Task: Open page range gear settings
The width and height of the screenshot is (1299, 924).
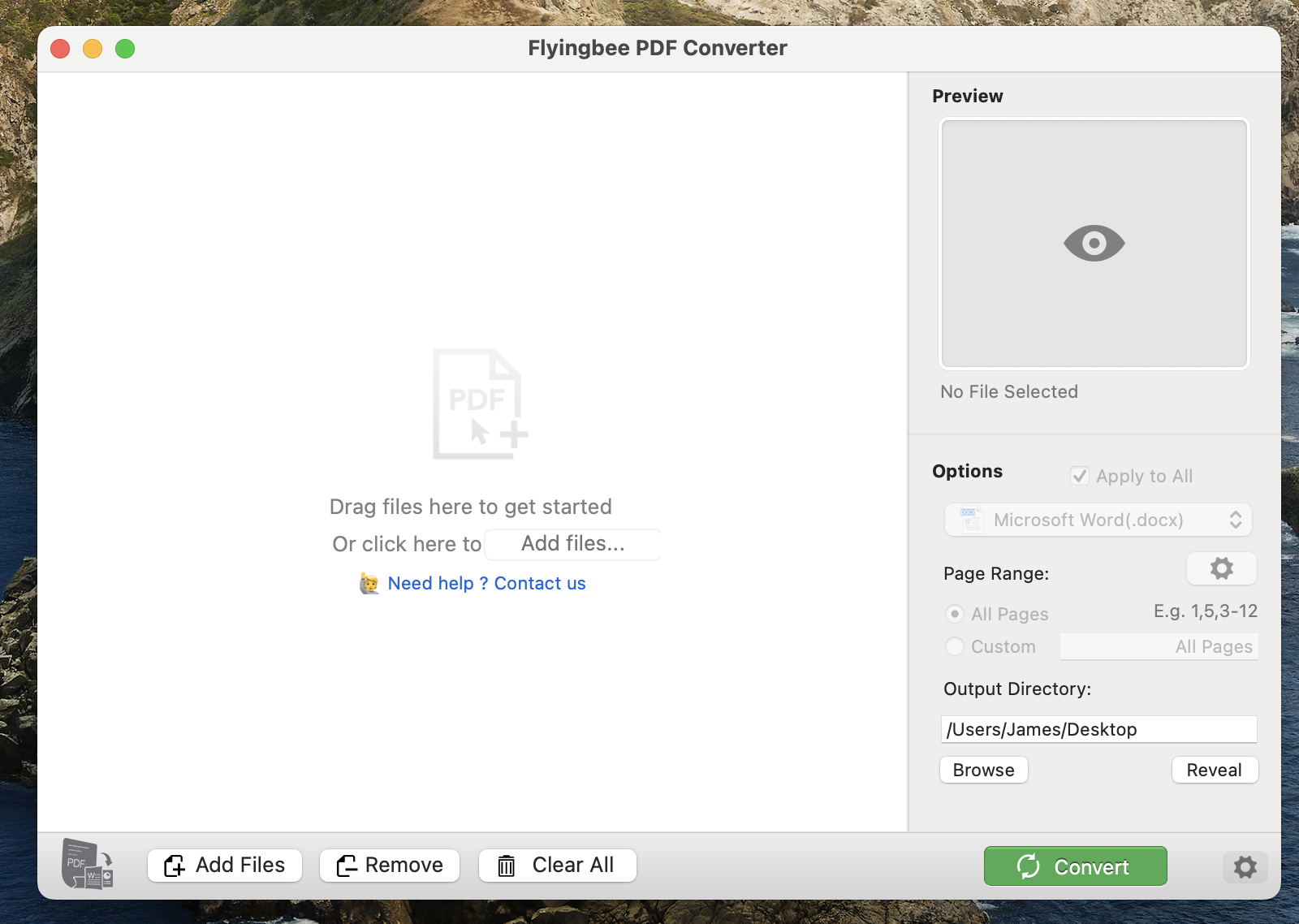Action: point(1221,568)
